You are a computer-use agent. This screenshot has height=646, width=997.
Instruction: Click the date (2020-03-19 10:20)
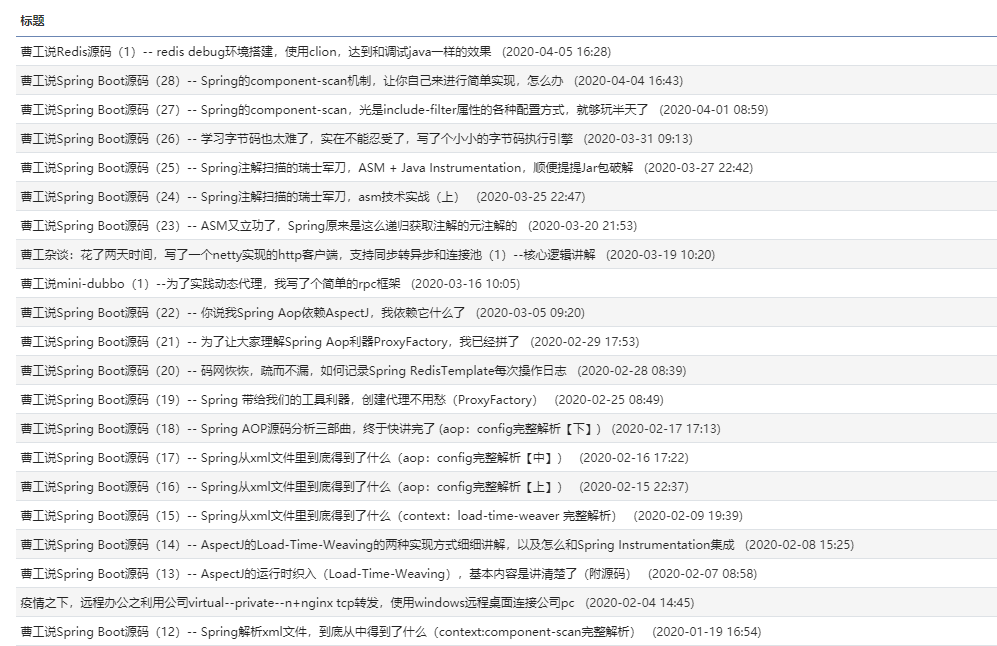[661, 255]
